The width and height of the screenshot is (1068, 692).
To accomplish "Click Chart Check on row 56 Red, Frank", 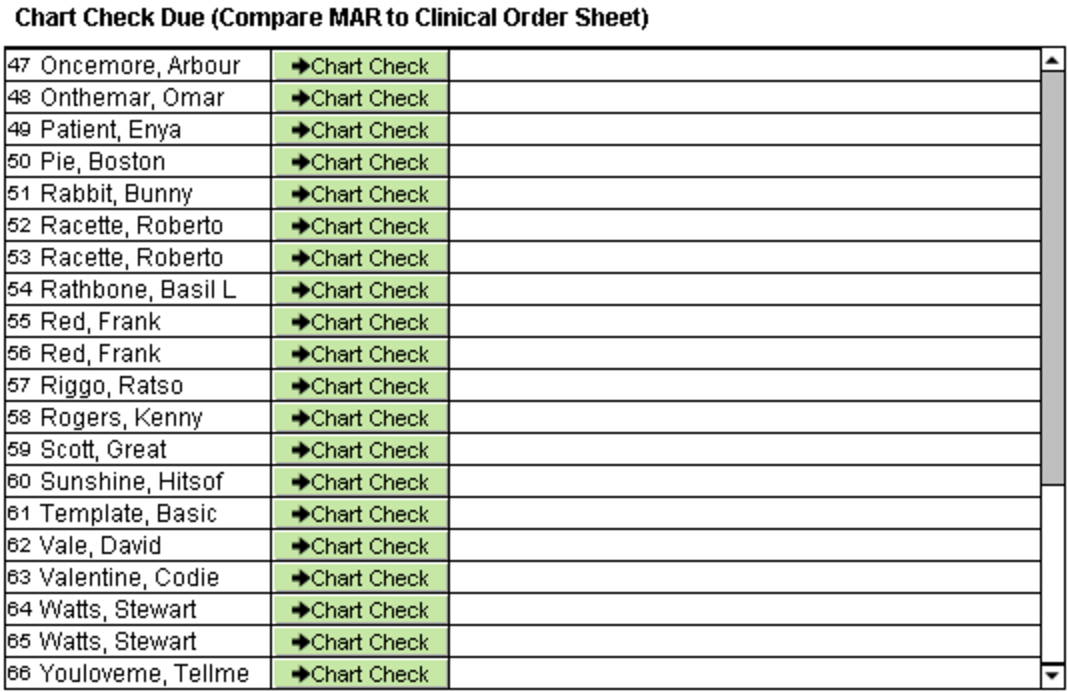I will [x=360, y=354].
